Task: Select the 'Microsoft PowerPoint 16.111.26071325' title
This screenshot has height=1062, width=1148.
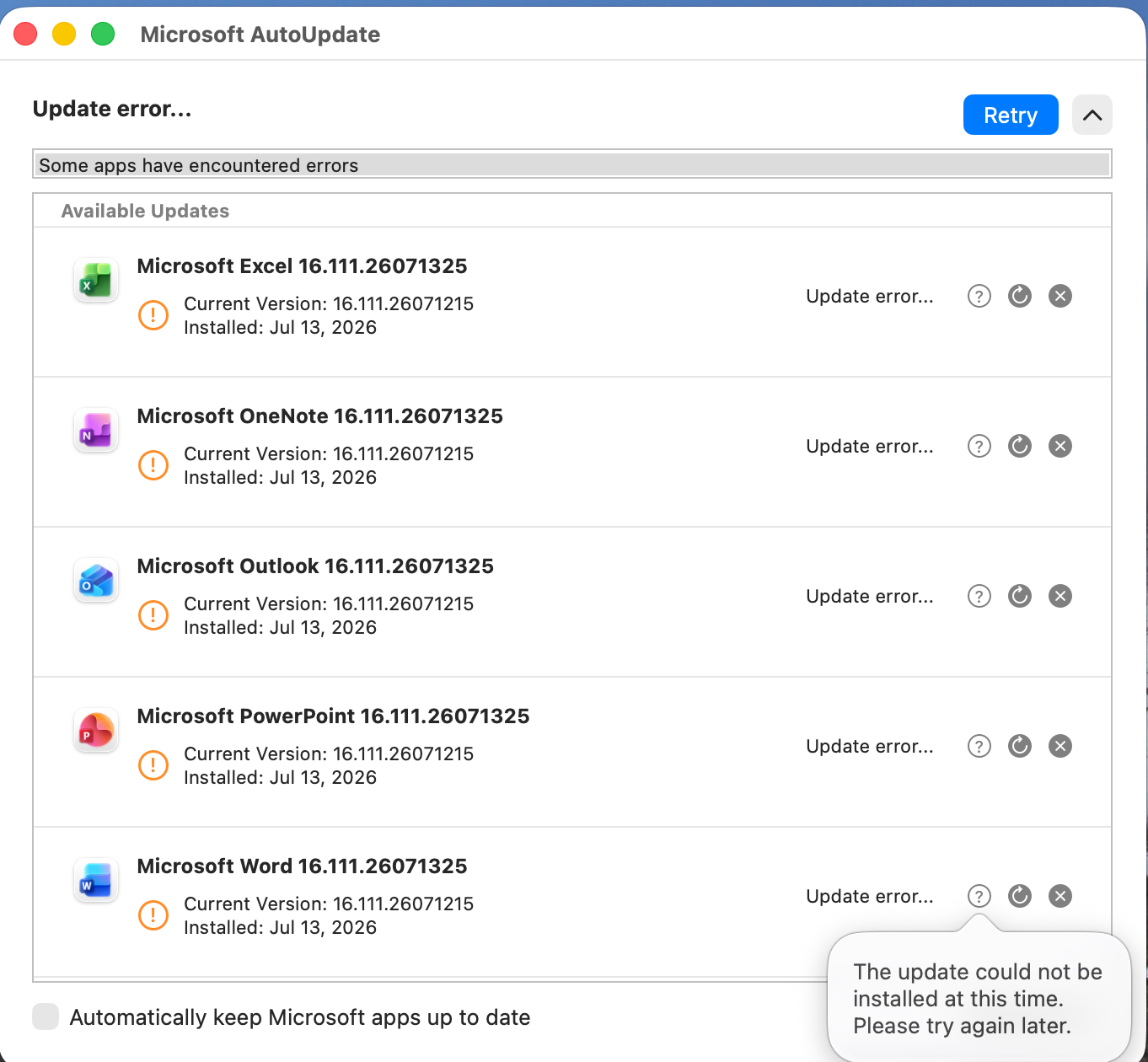Action: coord(333,716)
